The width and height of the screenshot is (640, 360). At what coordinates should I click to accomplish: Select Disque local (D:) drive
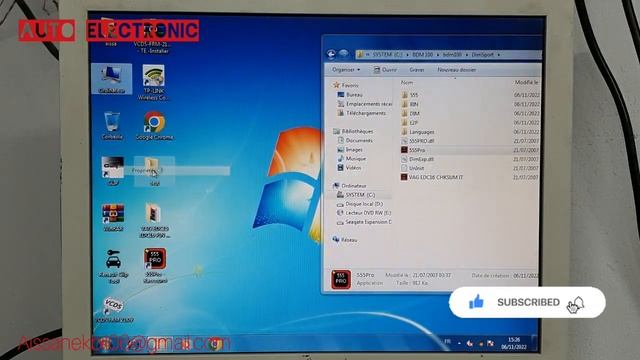click(360, 204)
